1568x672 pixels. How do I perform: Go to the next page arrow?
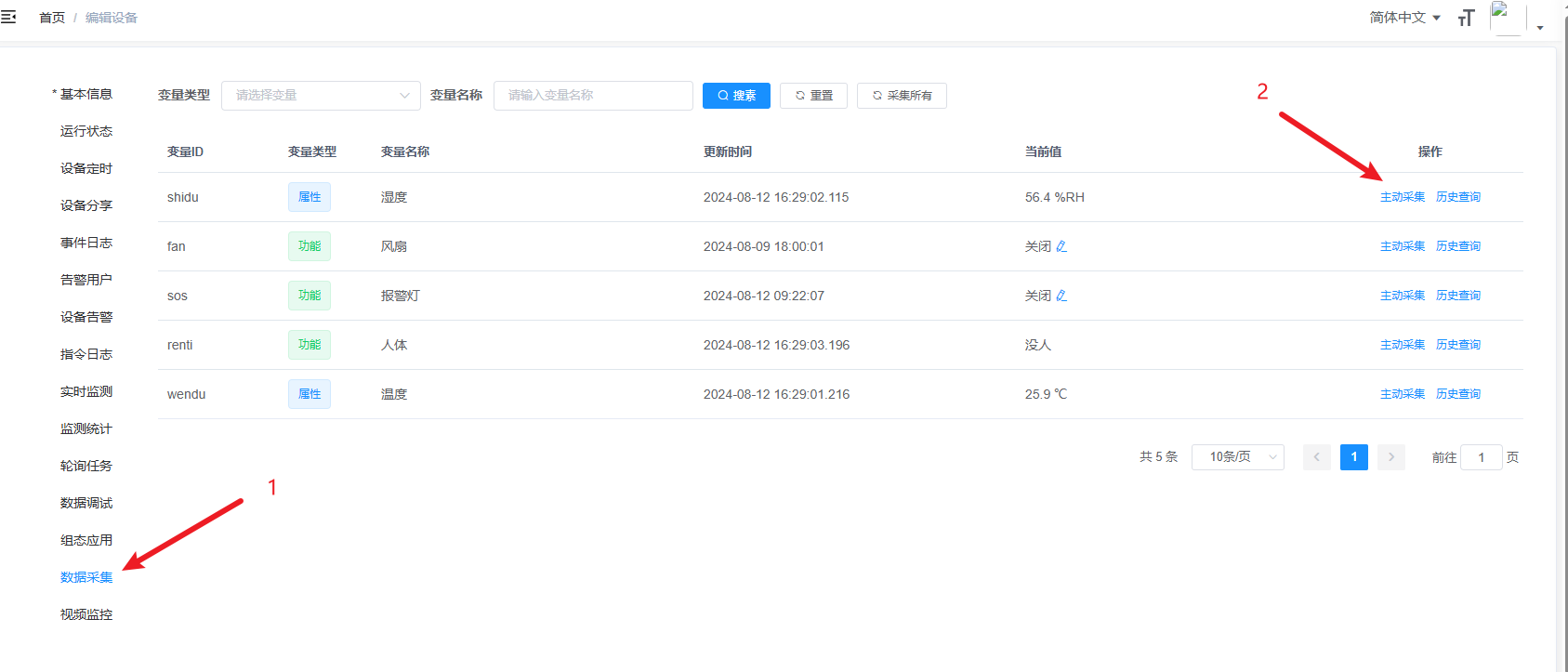pos(1390,457)
